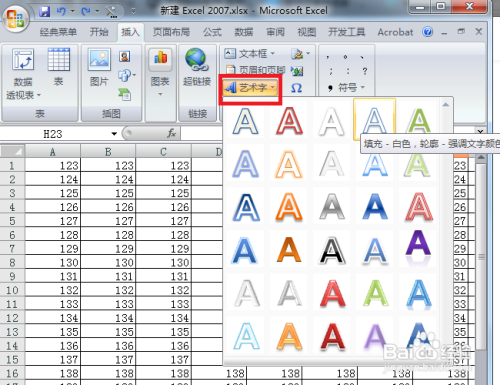Viewport: 500px width, 385px height.
Task: Click the WordArt gallery scroll up arrow
Action: pos(445,105)
